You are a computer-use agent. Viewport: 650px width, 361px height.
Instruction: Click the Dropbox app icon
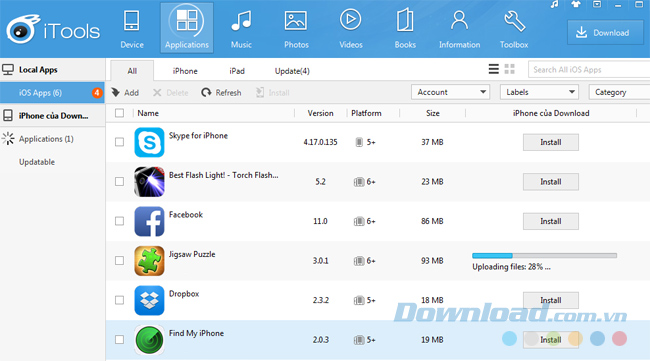149,300
